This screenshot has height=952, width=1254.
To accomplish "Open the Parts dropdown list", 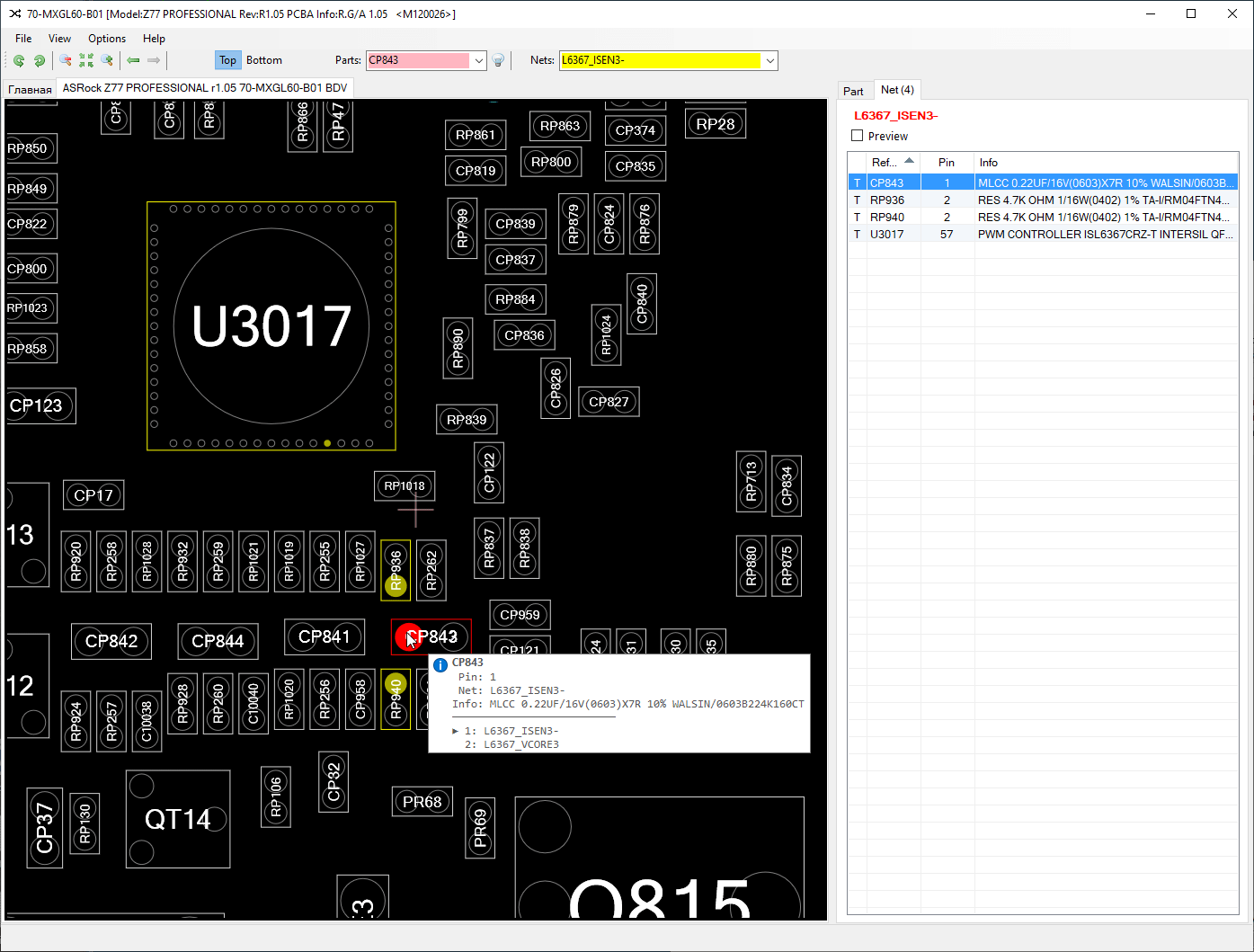I will click(479, 60).
